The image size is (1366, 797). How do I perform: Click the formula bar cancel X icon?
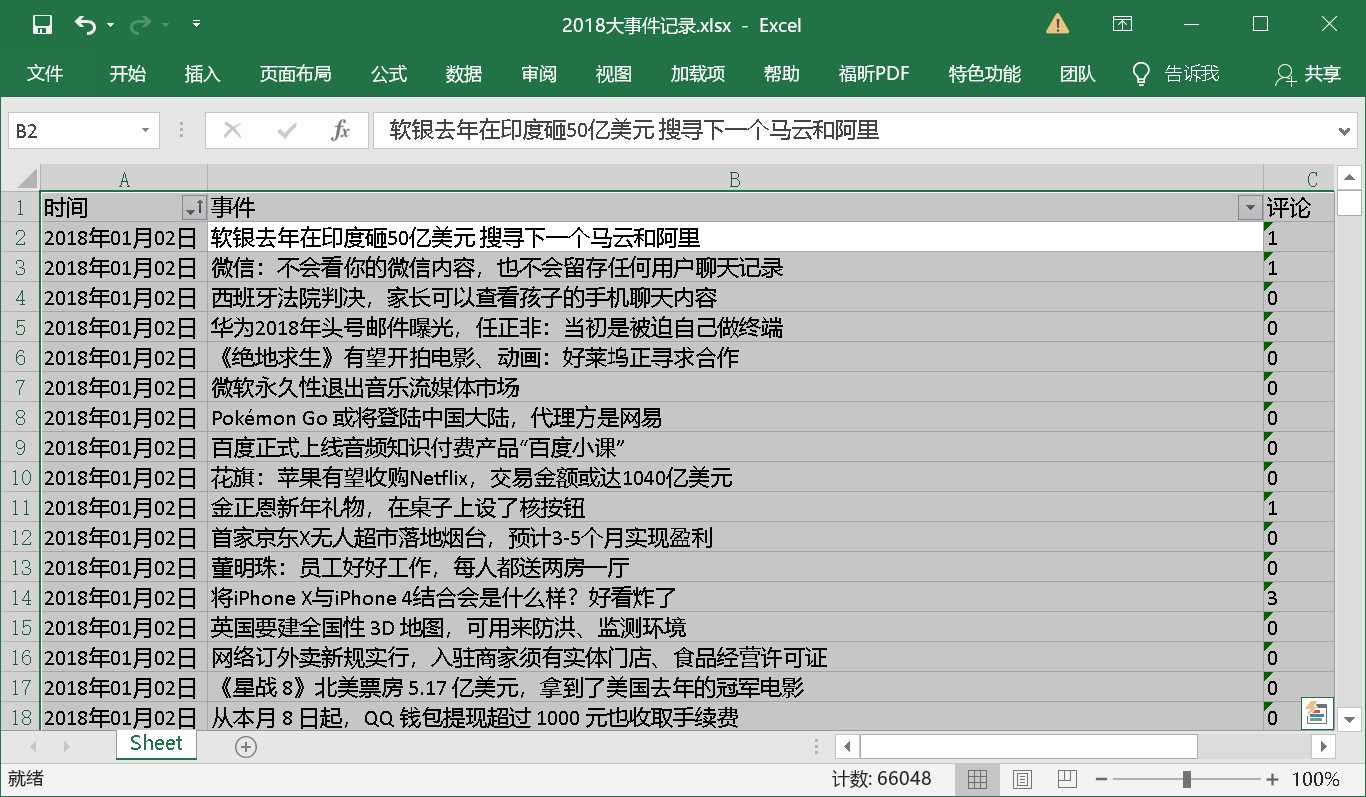coord(233,130)
